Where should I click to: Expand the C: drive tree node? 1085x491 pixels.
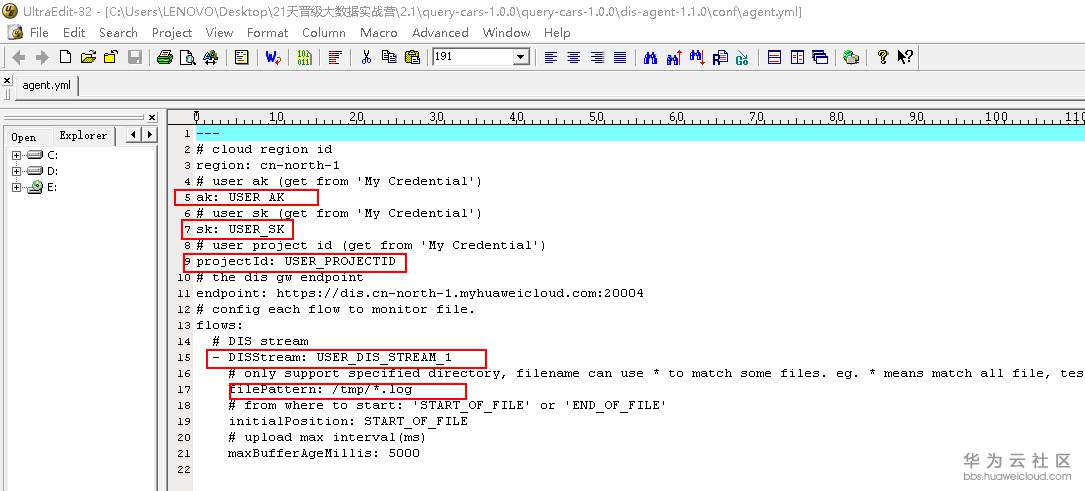[x=17, y=155]
